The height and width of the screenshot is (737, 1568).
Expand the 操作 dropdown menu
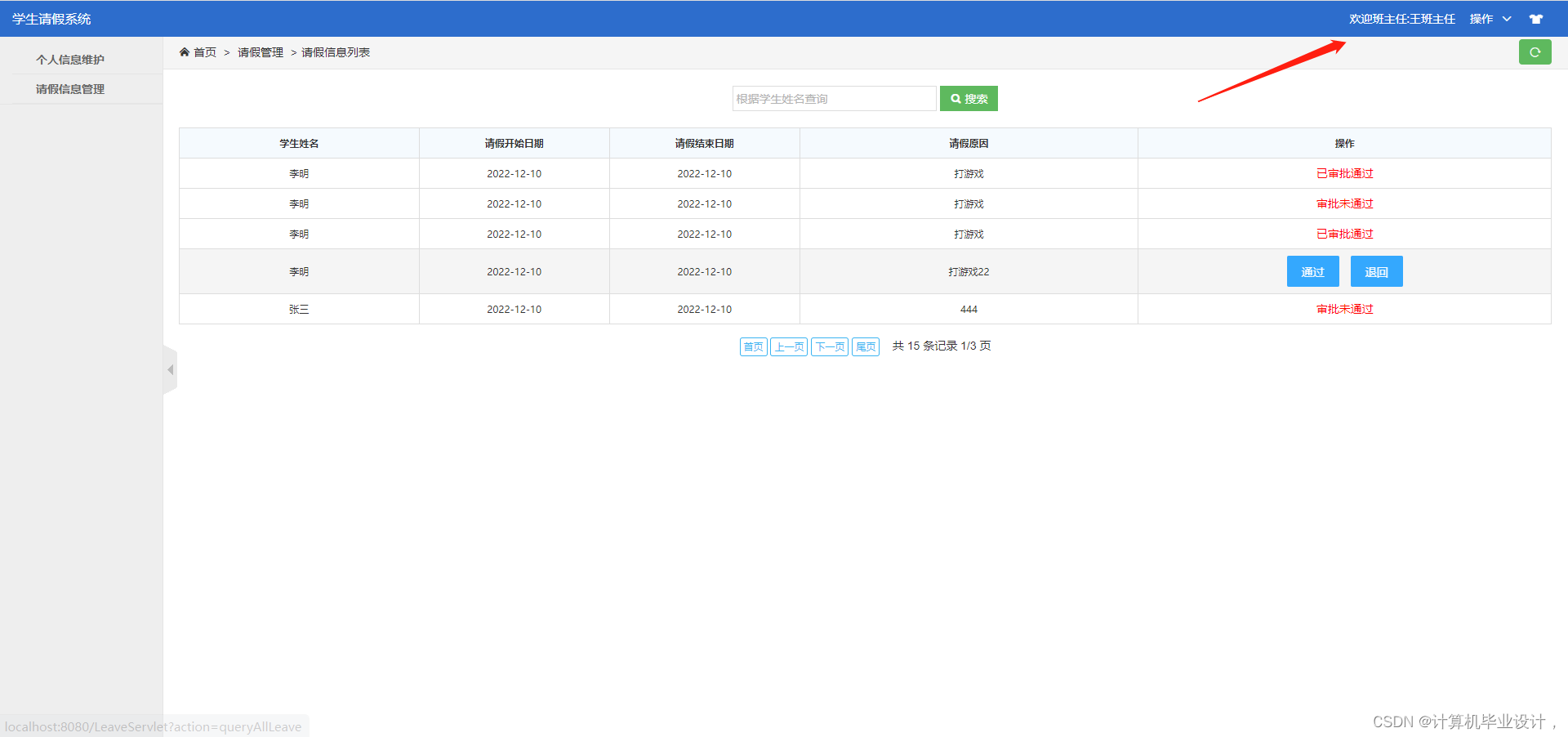click(x=1490, y=19)
